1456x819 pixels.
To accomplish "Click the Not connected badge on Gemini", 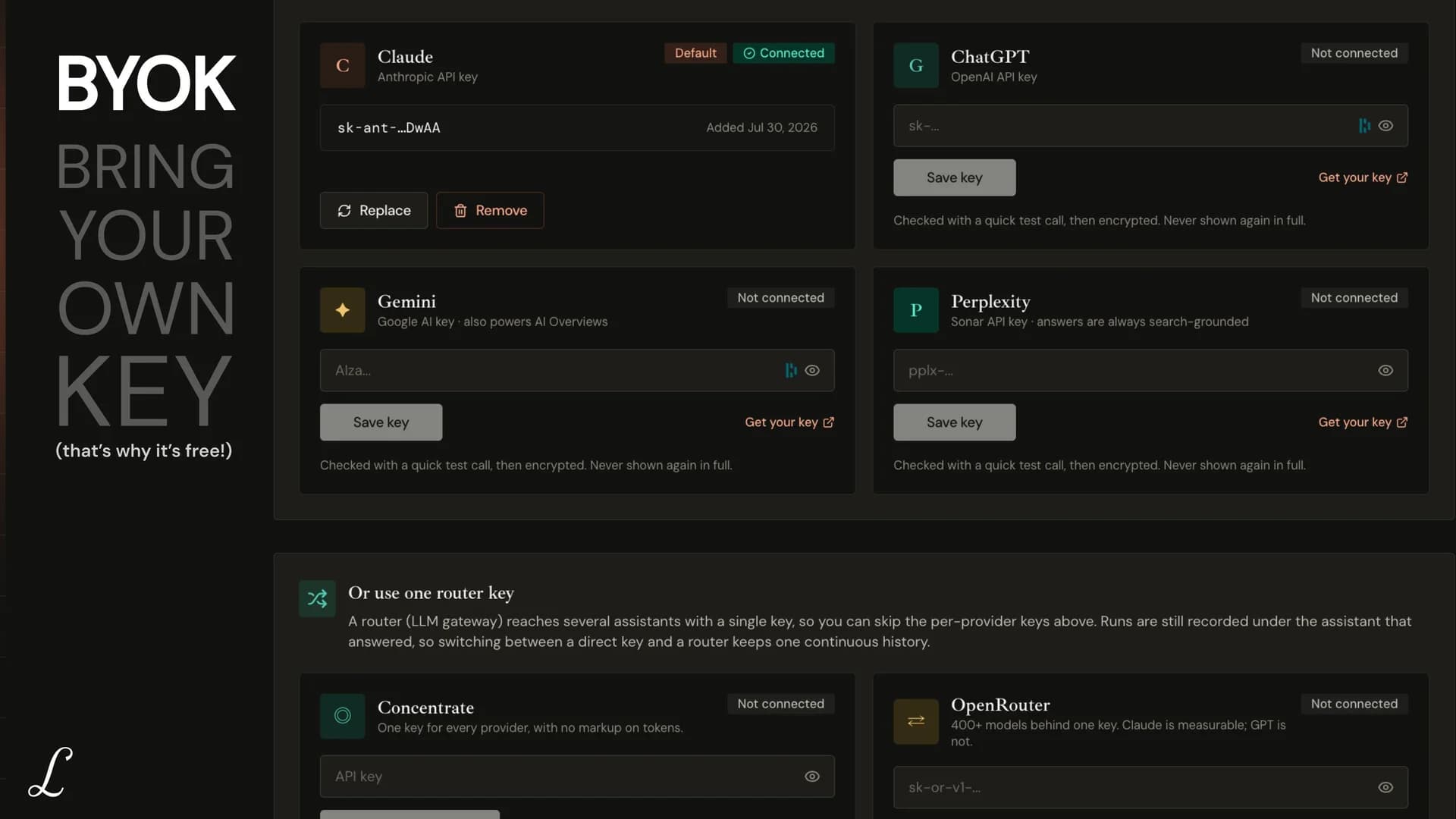I will click(x=781, y=298).
